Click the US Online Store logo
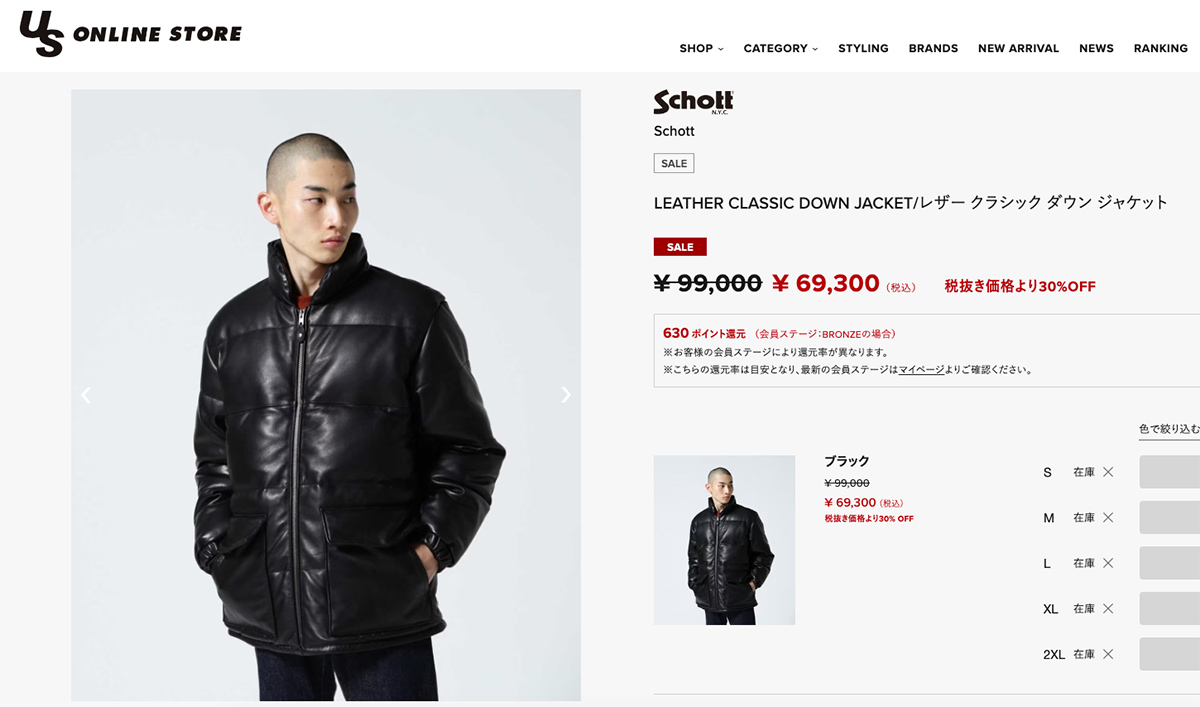The width and height of the screenshot is (1200, 707). pos(131,33)
